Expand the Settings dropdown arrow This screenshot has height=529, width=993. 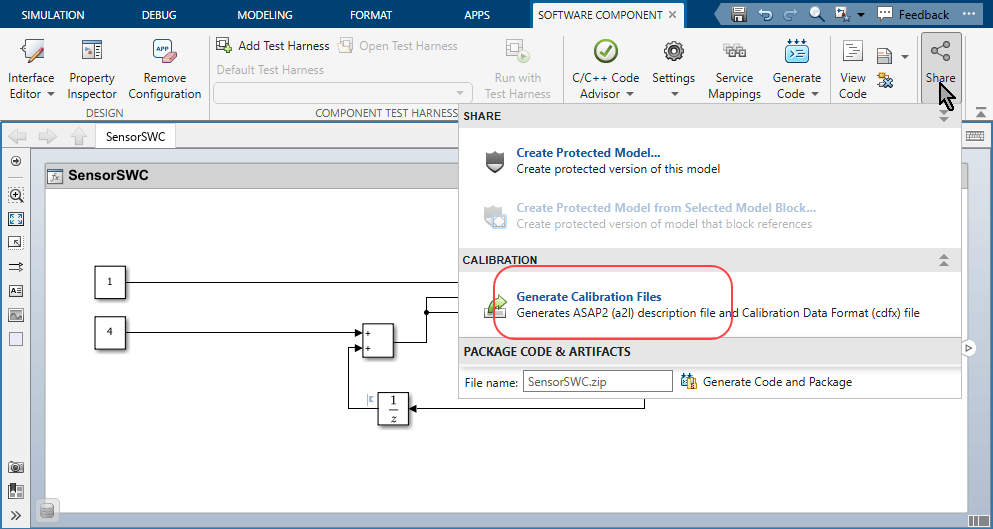674,94
